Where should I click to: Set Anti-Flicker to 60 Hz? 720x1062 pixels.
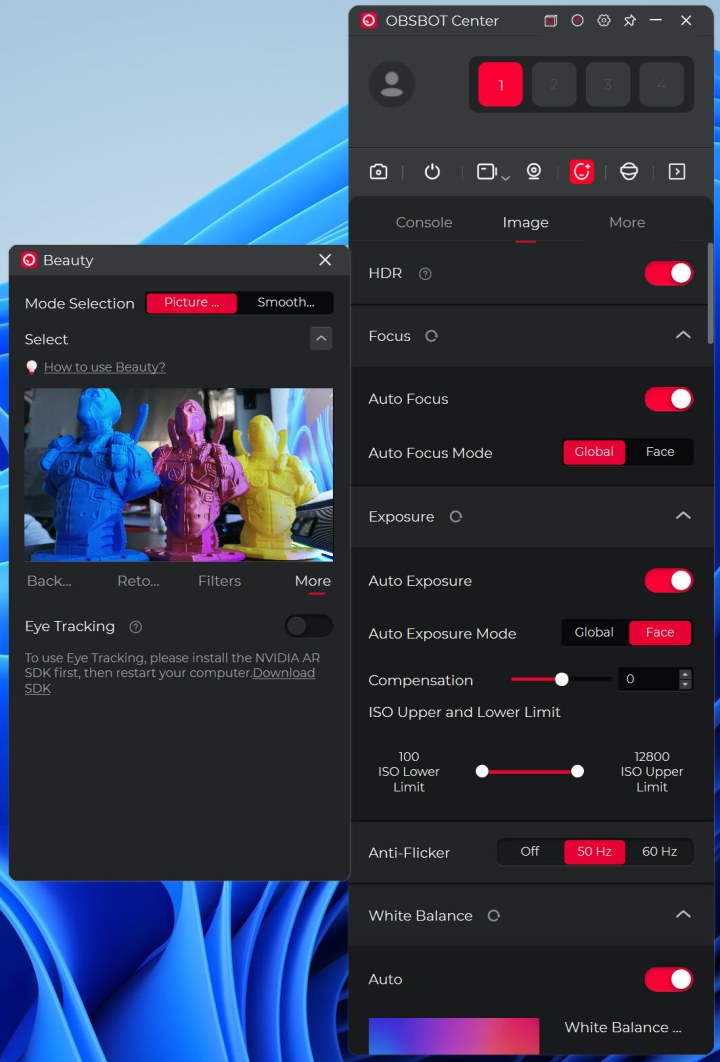pos(659,852)
